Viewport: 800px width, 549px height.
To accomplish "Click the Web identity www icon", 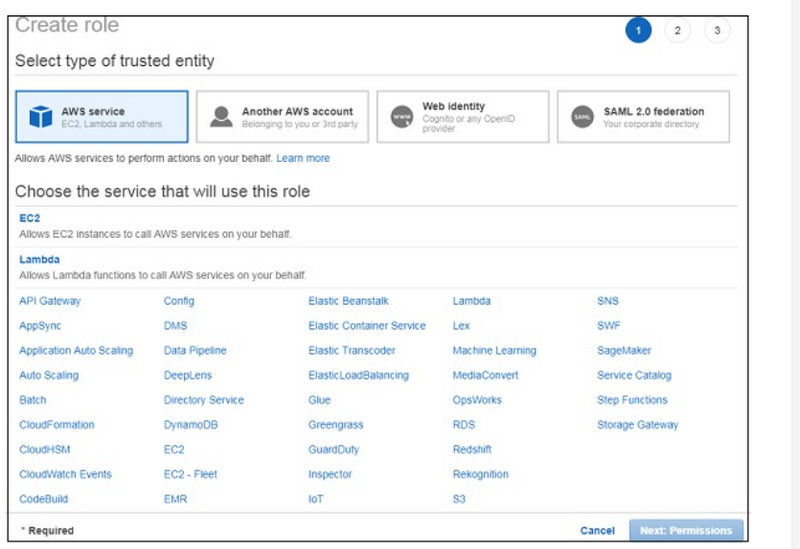I will pyautogui.click(x=402, y=117).
